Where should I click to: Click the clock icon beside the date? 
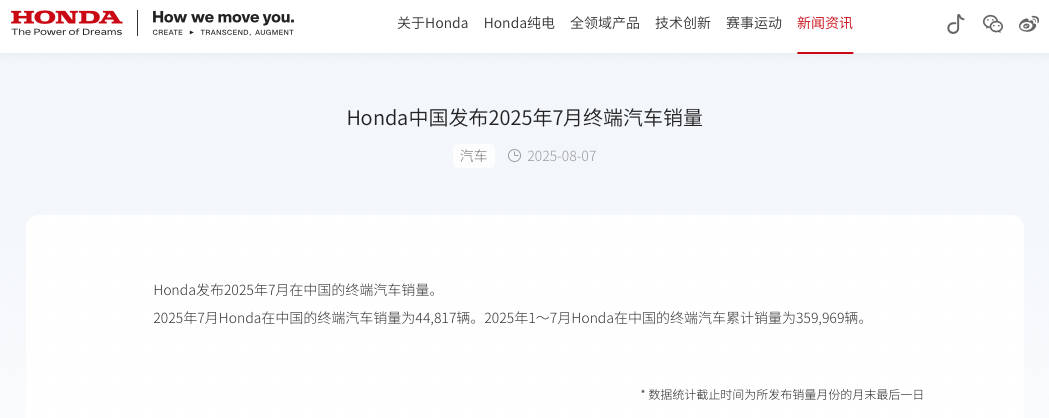point(514,156)
